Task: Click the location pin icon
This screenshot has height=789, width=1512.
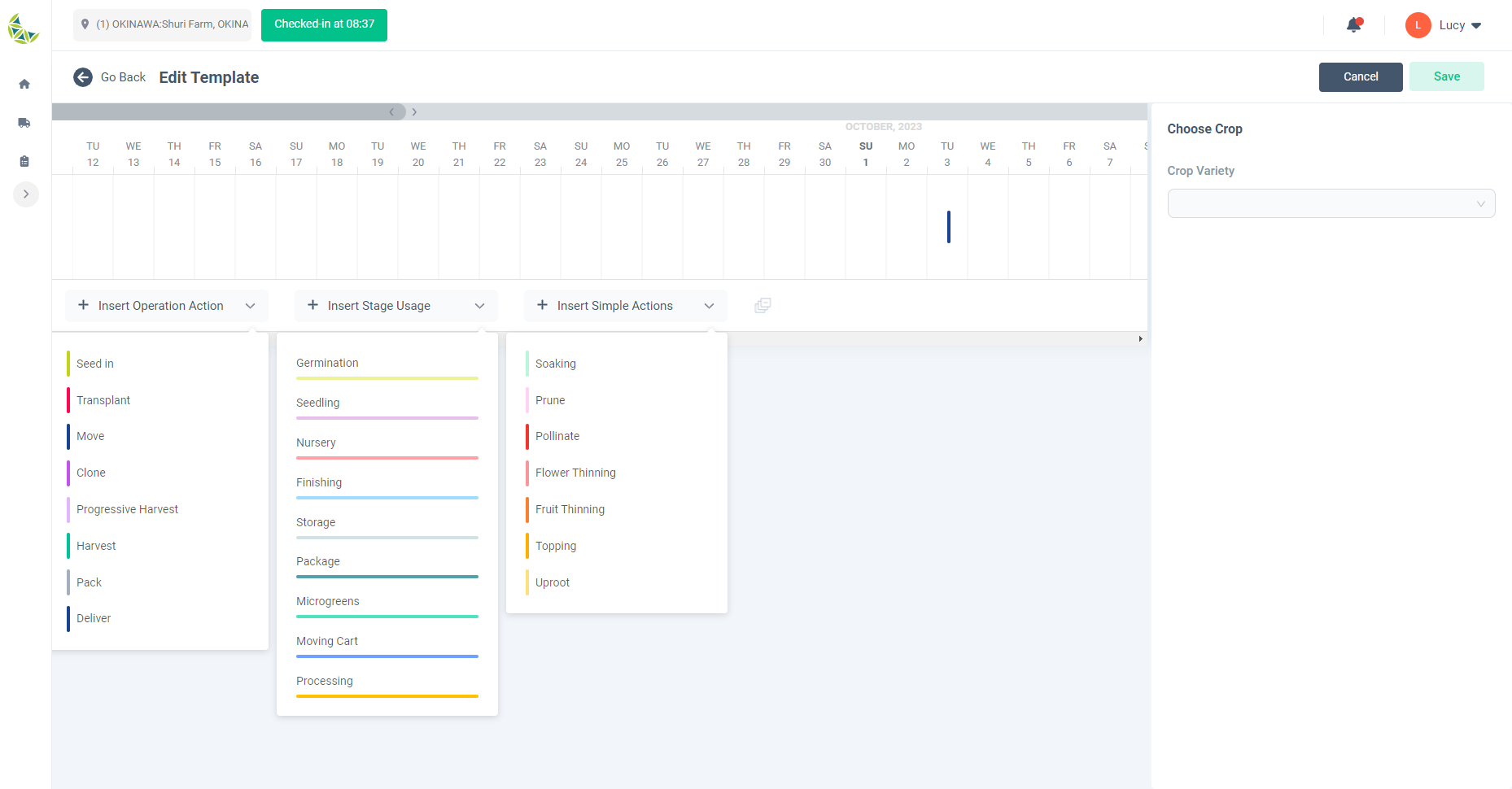Action: (x=85, y=24)
